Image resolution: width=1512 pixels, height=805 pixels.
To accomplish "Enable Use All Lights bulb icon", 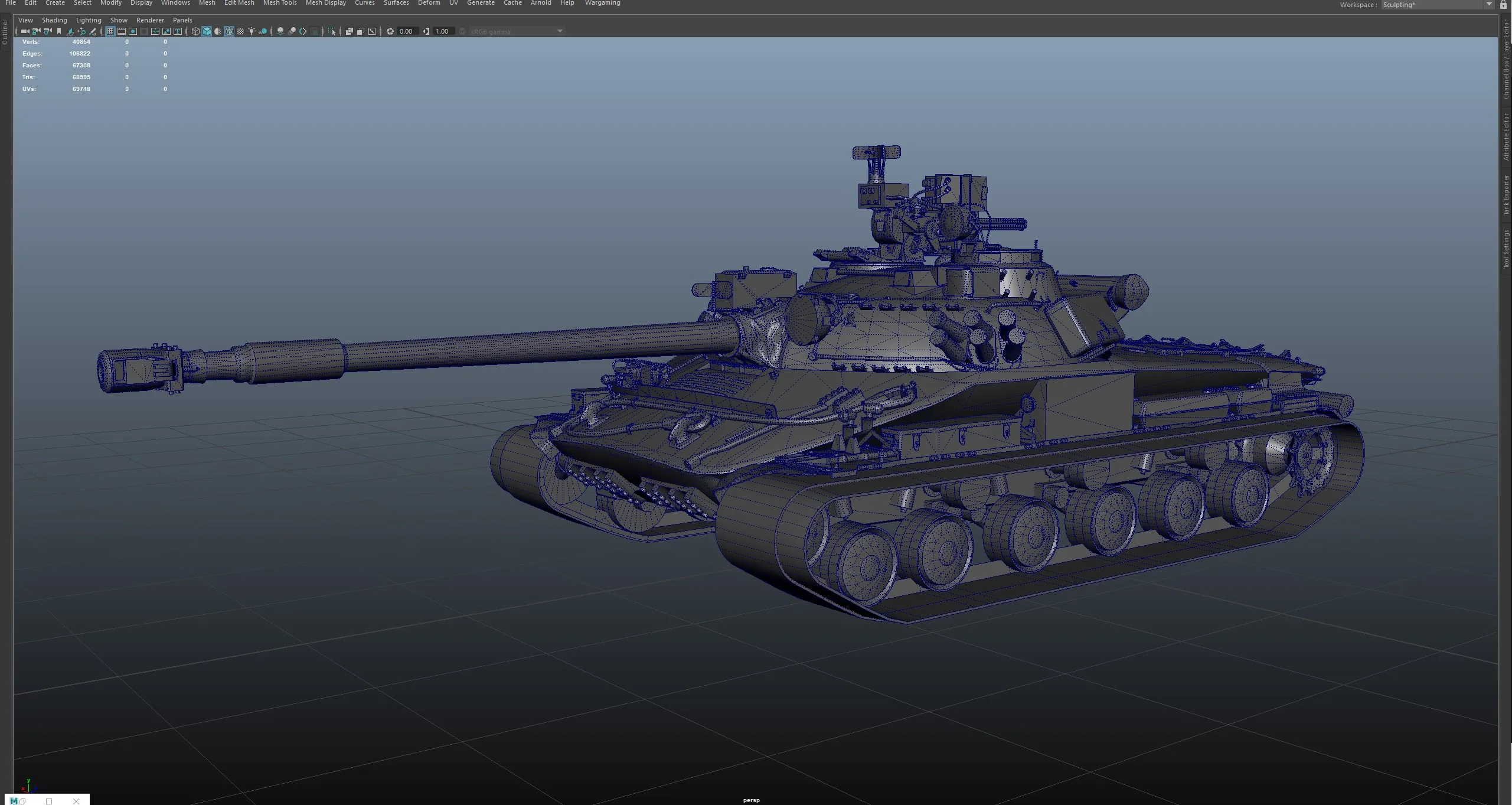I will click(252, 31).
